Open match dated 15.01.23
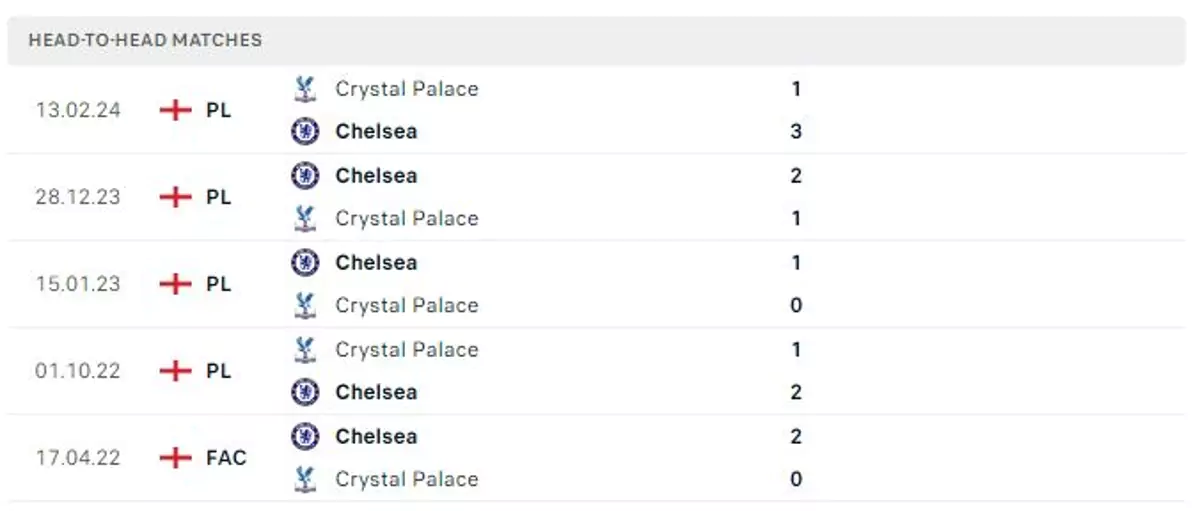 pyautogui.click(x=78, y=284)
